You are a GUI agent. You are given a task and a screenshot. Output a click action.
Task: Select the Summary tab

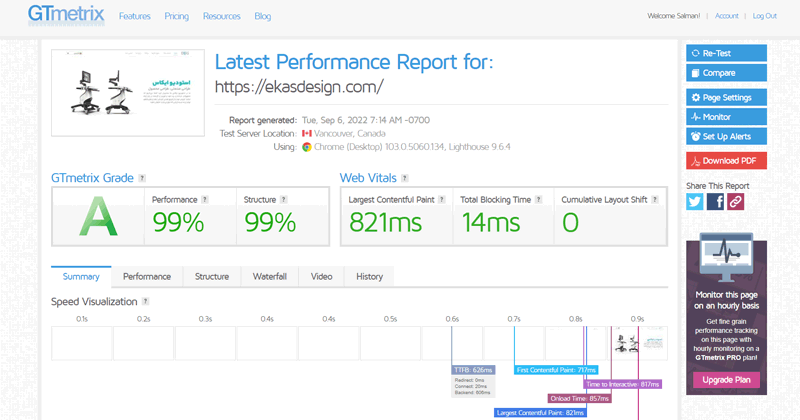(x=81, y=276)
